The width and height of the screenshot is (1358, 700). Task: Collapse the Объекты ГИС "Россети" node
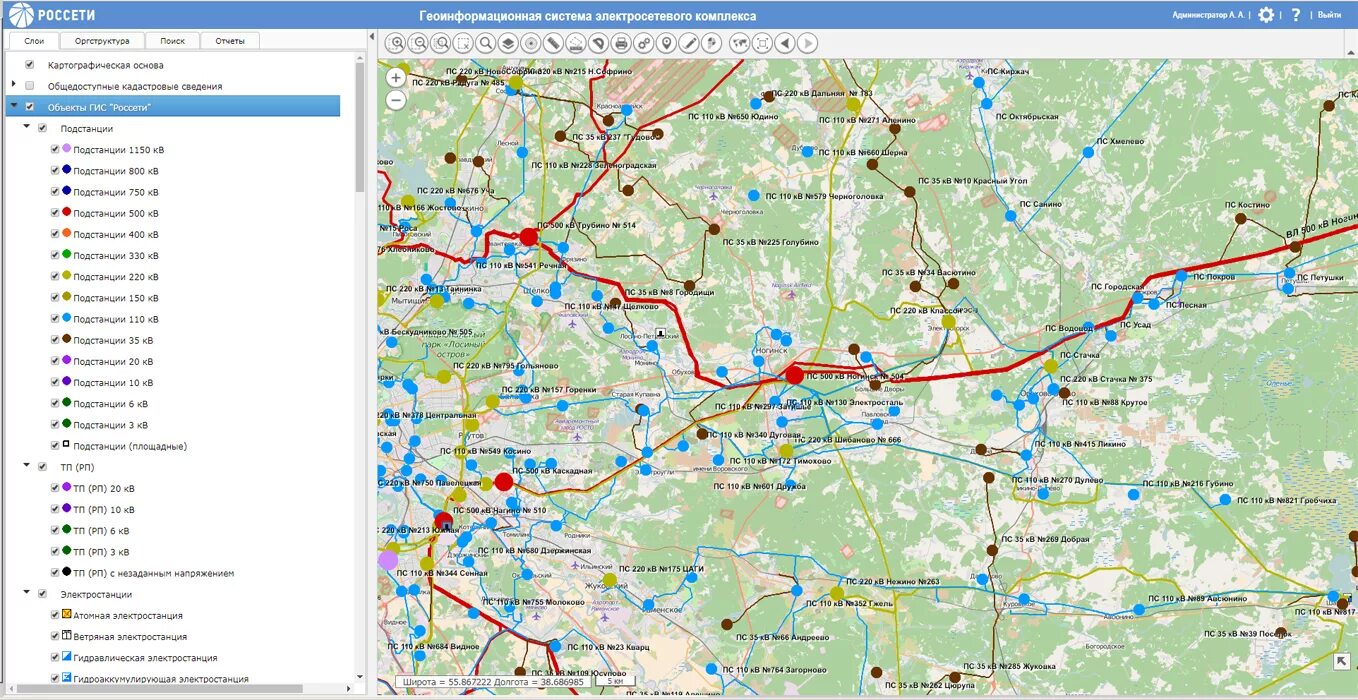point(13,106)
